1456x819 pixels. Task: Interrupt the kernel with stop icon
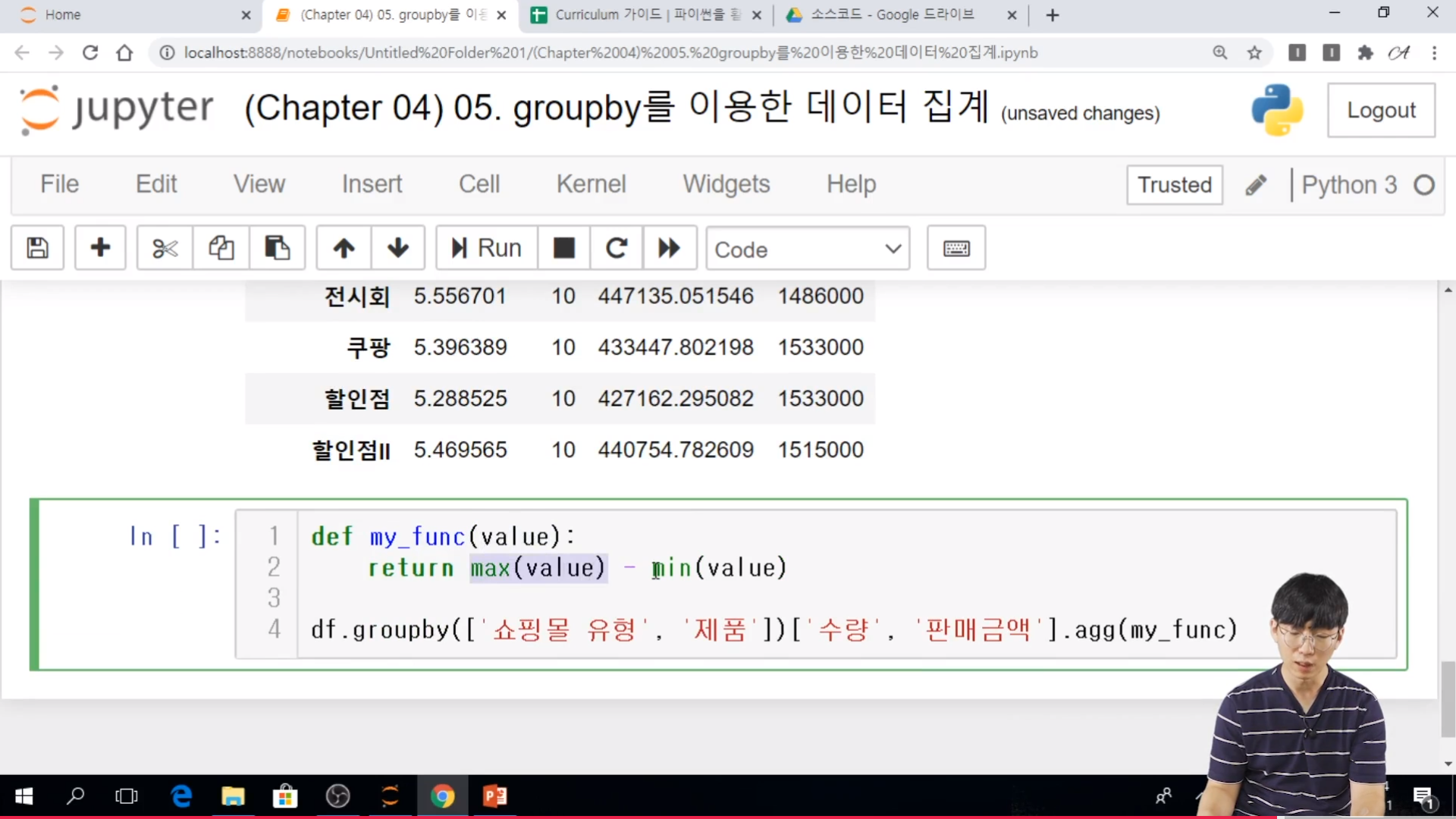(x=563, y=248)
